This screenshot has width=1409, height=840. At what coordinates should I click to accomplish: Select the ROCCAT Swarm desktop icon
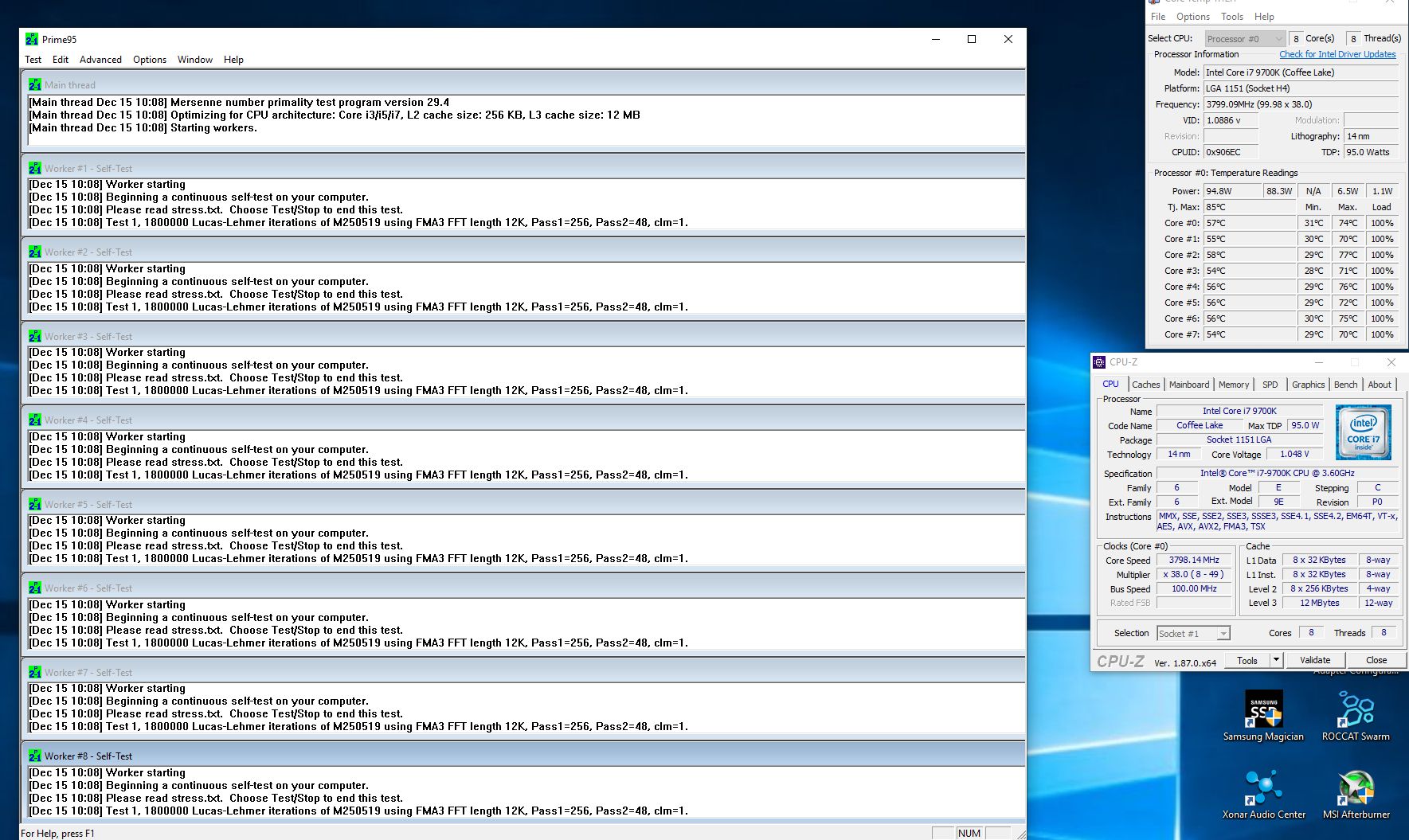click(1356, 716)
